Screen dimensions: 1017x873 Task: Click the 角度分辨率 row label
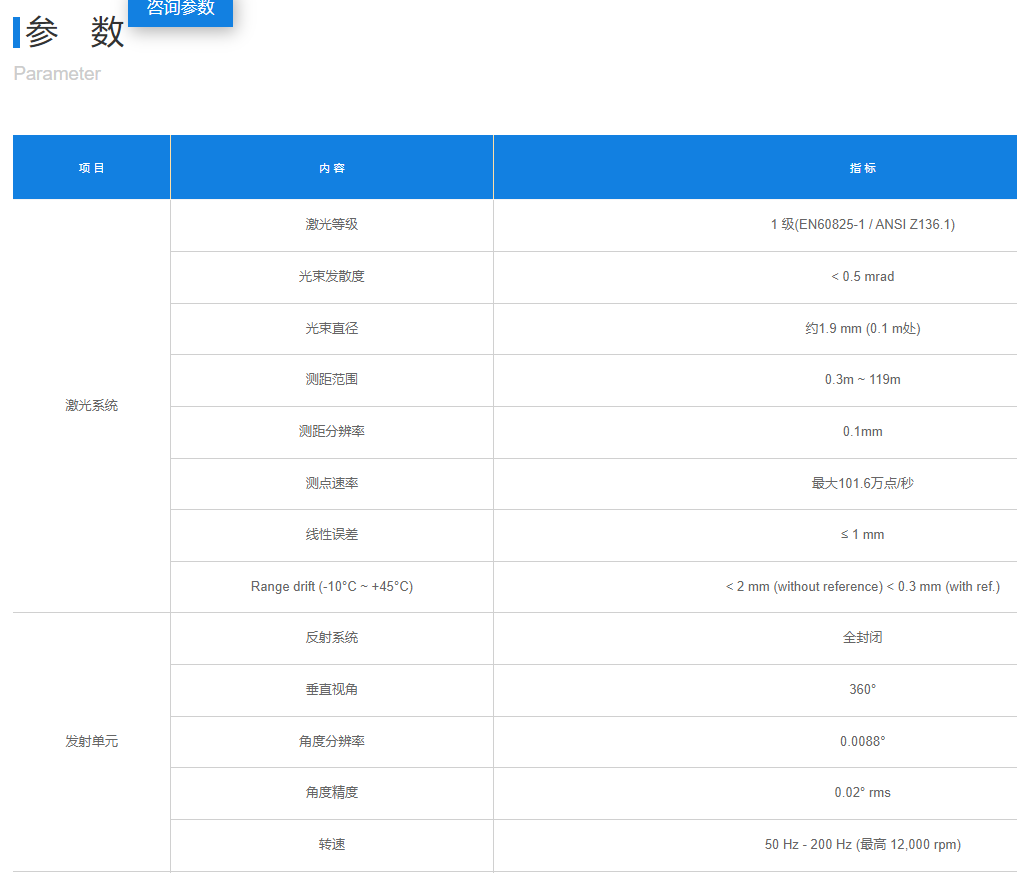click(x=332, y=741)
